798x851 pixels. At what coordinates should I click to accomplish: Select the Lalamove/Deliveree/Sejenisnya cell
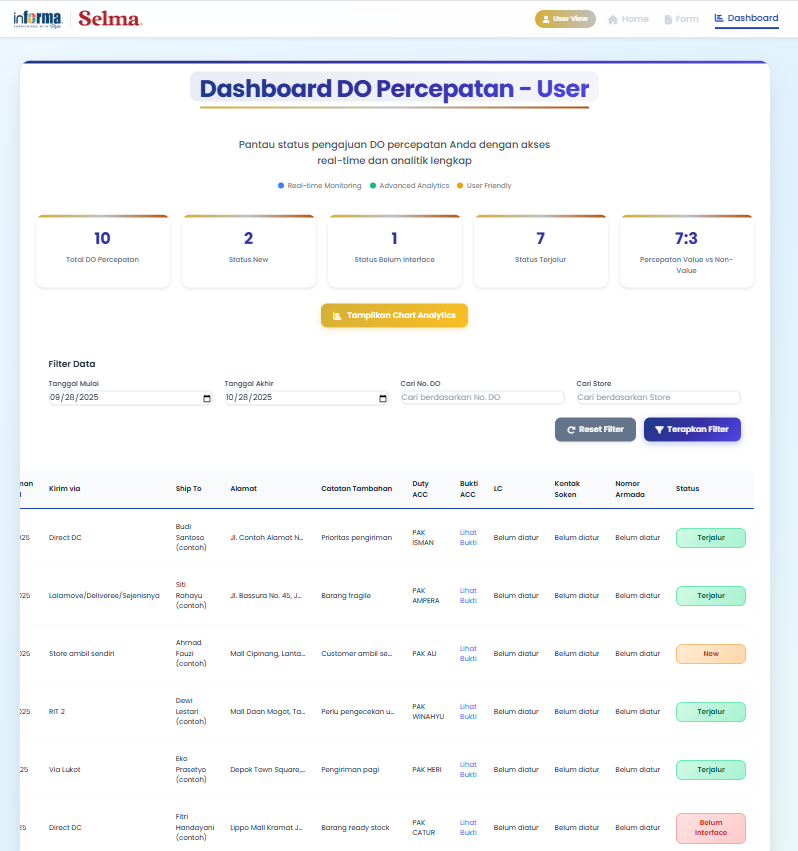(x=104, y=595)
